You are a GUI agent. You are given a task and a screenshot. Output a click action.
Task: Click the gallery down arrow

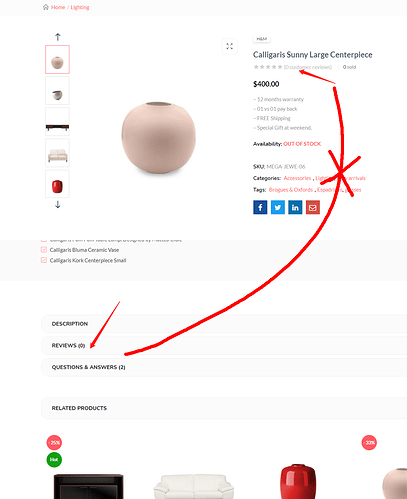58,204
